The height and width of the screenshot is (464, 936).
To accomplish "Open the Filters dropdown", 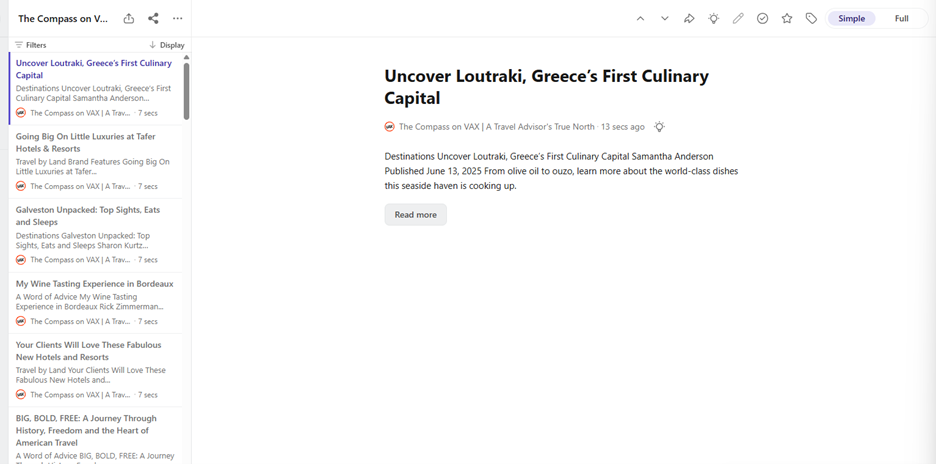I will [x=30, y=45].
